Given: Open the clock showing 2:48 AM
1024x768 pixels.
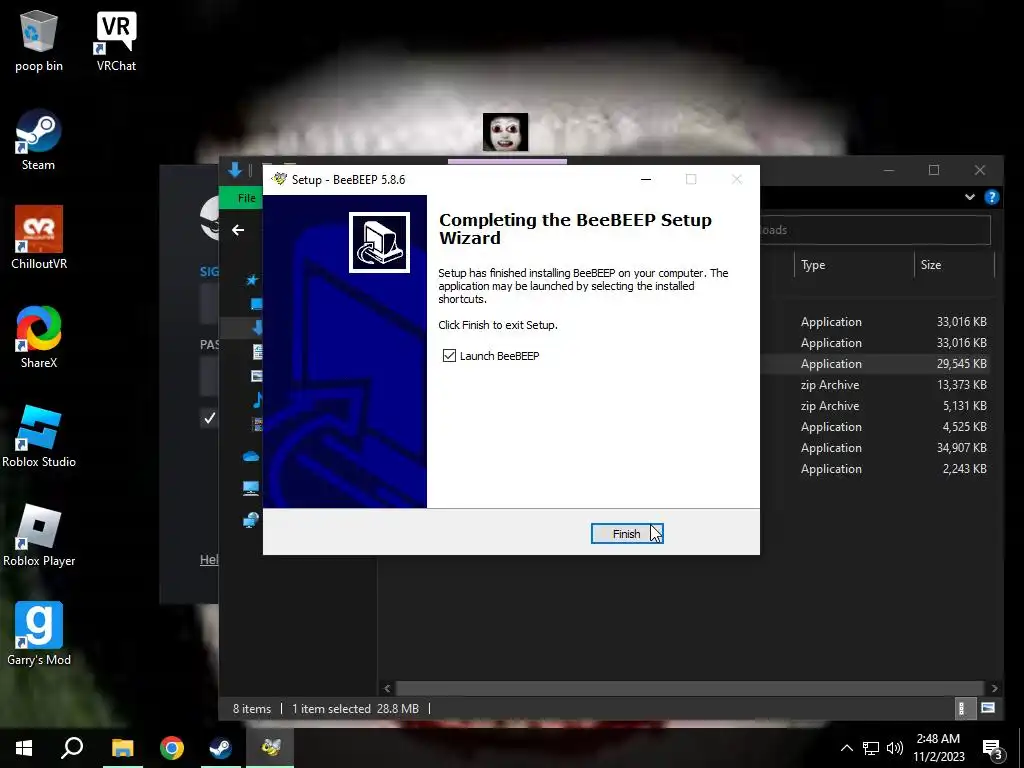Looking at the screenshot, I should pos(938,748).
